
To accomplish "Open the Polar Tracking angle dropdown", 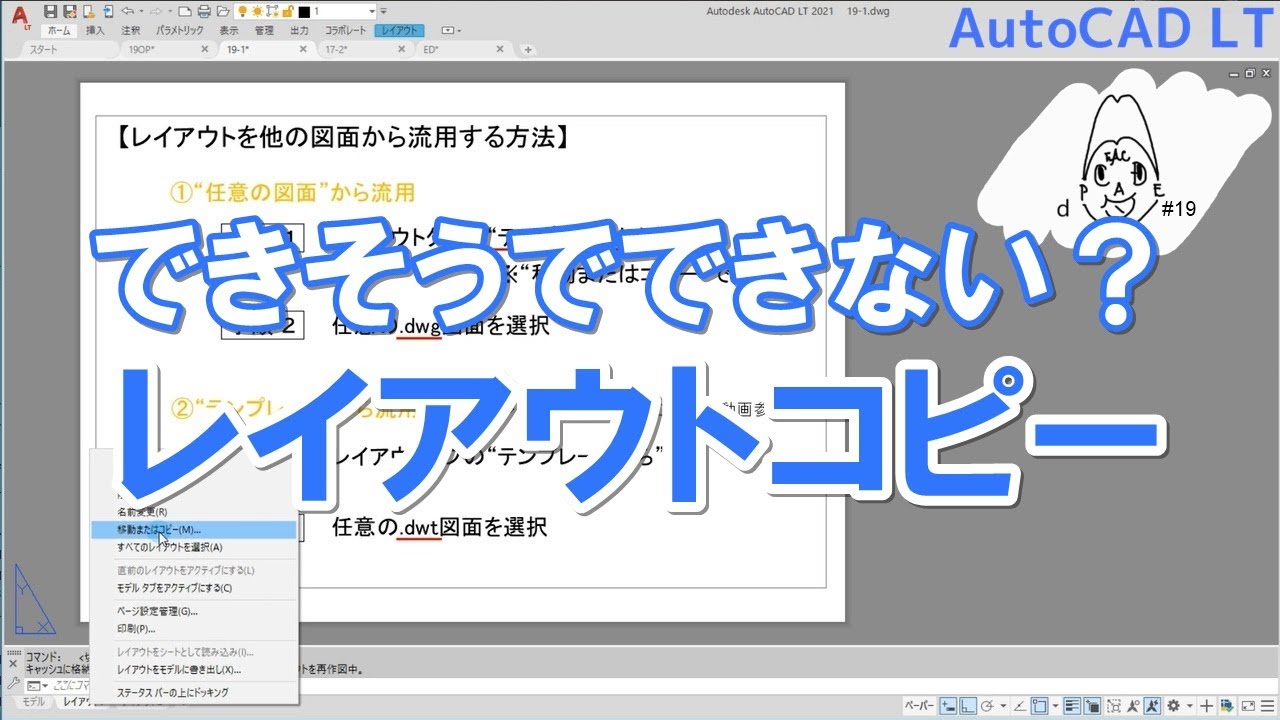I will click(x=1003, y=705).
